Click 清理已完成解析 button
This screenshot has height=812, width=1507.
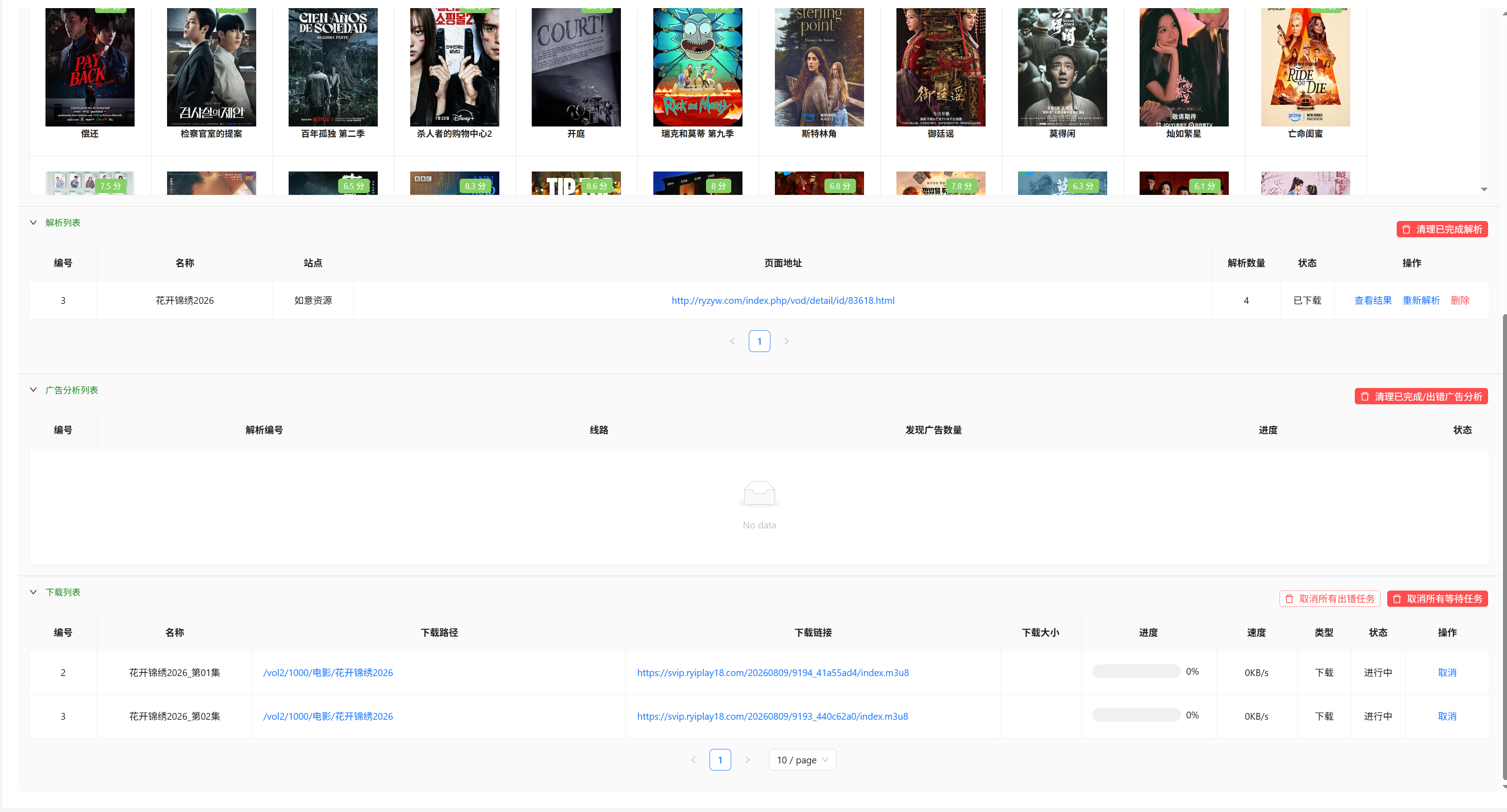(1442, 229)
